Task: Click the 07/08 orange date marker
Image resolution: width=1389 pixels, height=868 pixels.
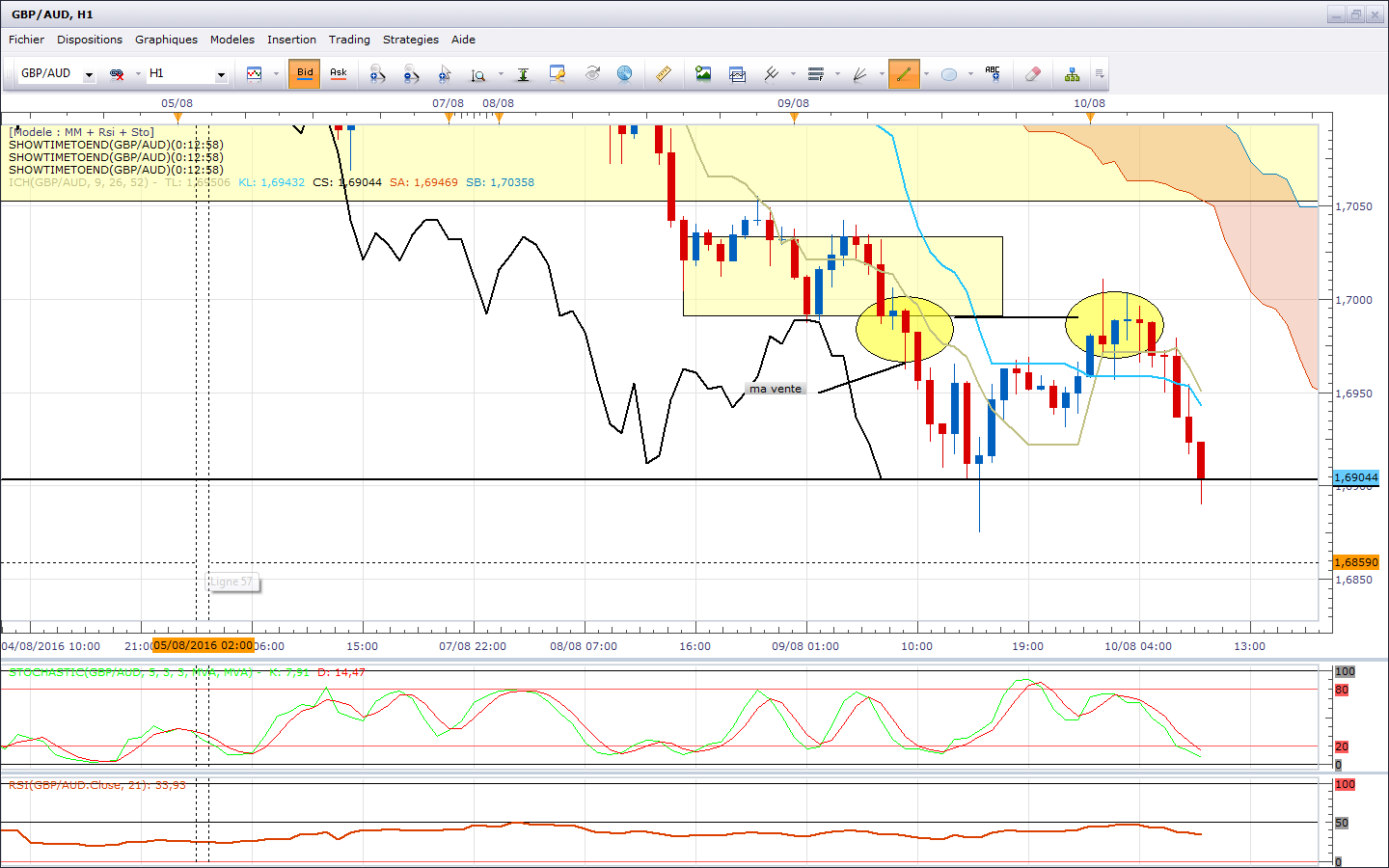Action: pyautogui.click(x=449, y=117)
